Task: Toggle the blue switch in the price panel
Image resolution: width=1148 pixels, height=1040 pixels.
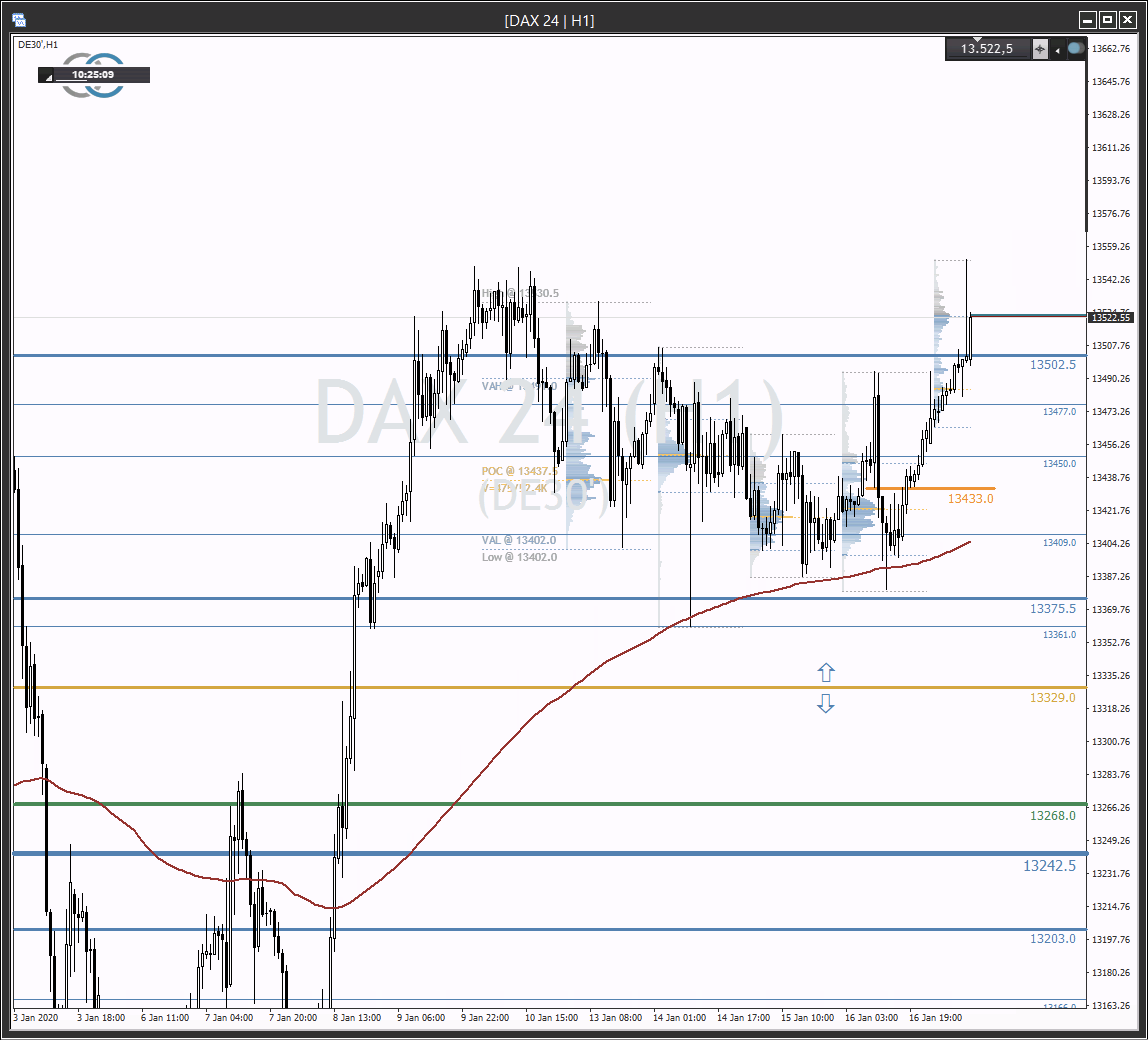Action: click(1075, 48)
